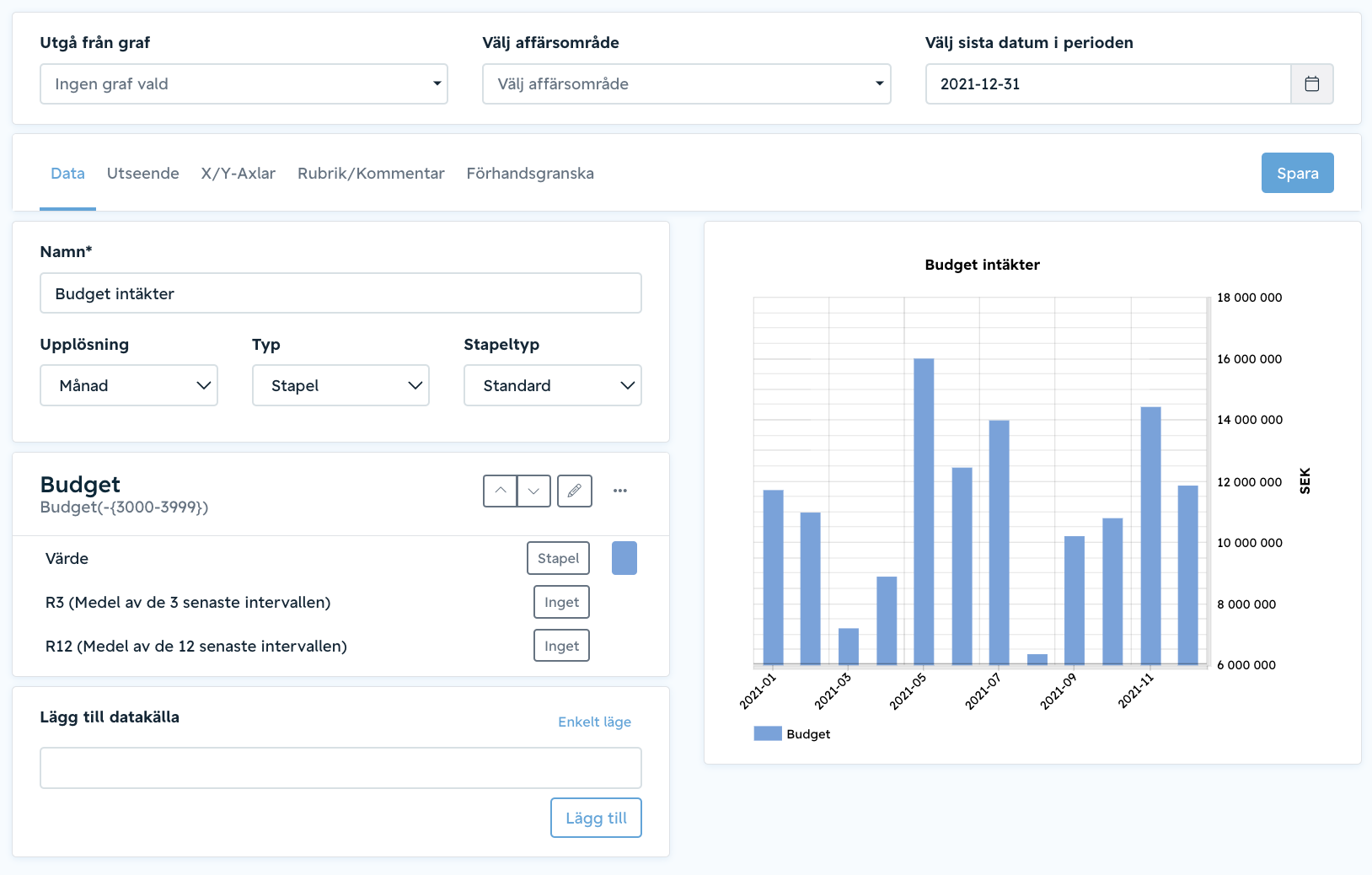Click the Enkelt läge link
Screen dimensions: 1372x875
coord(594,722)
